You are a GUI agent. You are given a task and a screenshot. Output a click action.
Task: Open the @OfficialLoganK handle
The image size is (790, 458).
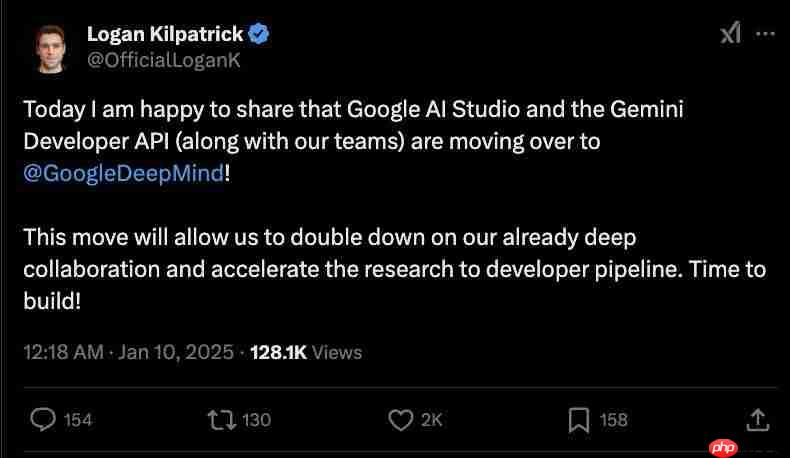click(164, 60)
